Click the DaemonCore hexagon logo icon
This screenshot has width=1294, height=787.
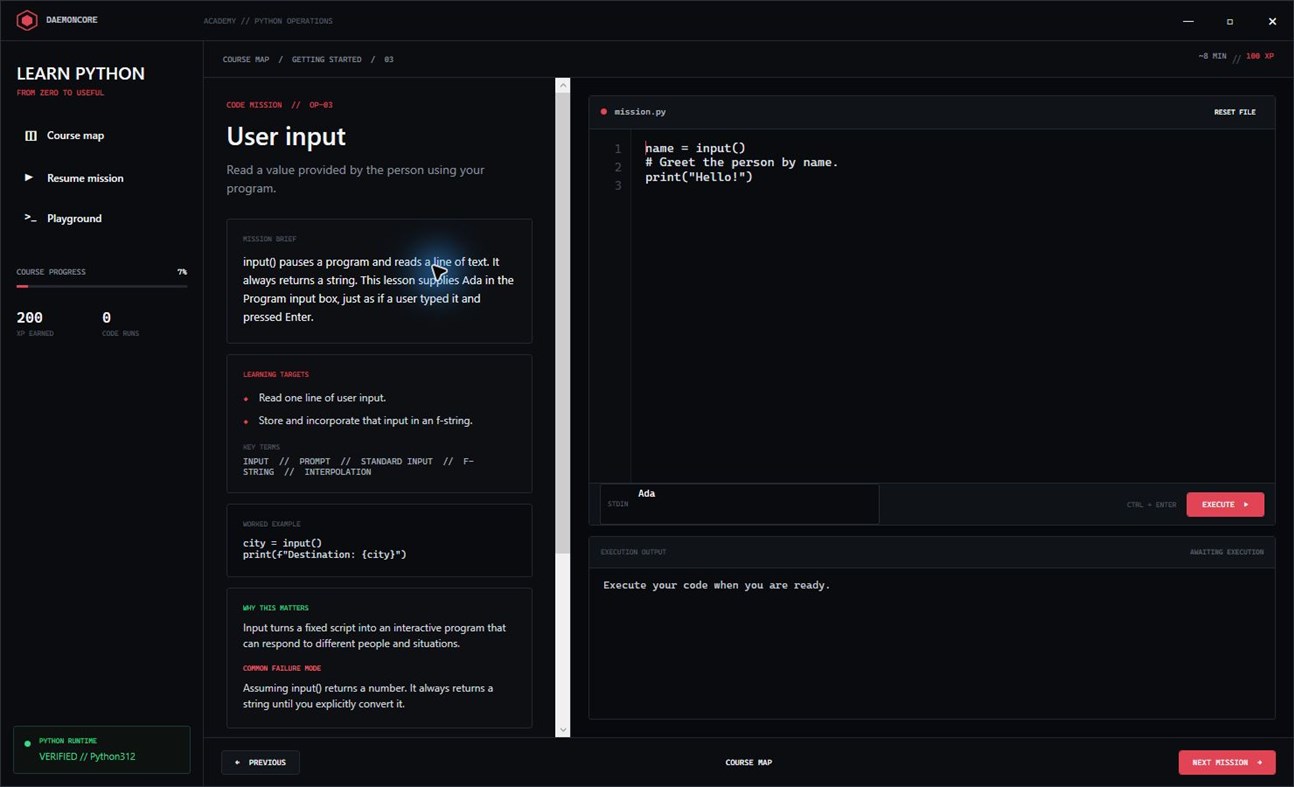(x=27, y=20)
